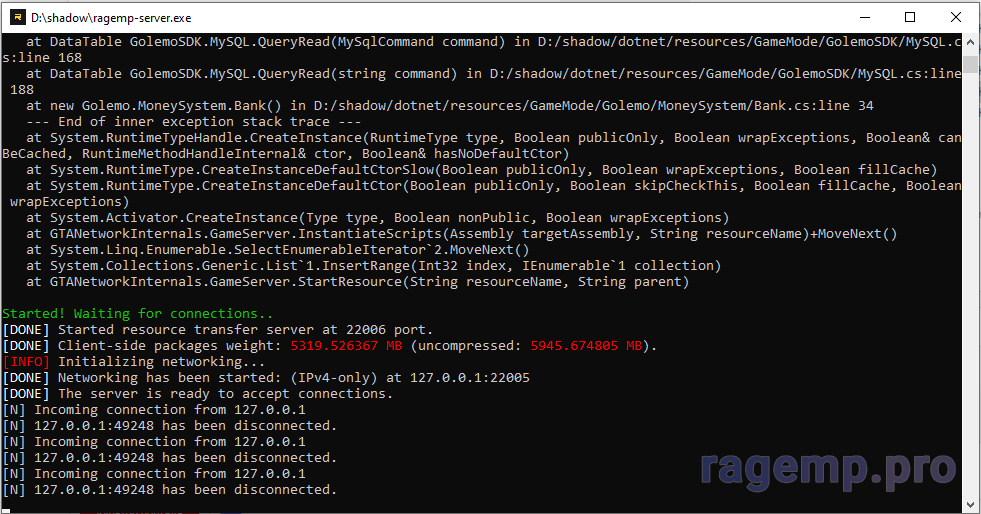This screenshot has height=514, width=981.
Task: Click the vertical scrollbar thumb
Action: (971, 64)
